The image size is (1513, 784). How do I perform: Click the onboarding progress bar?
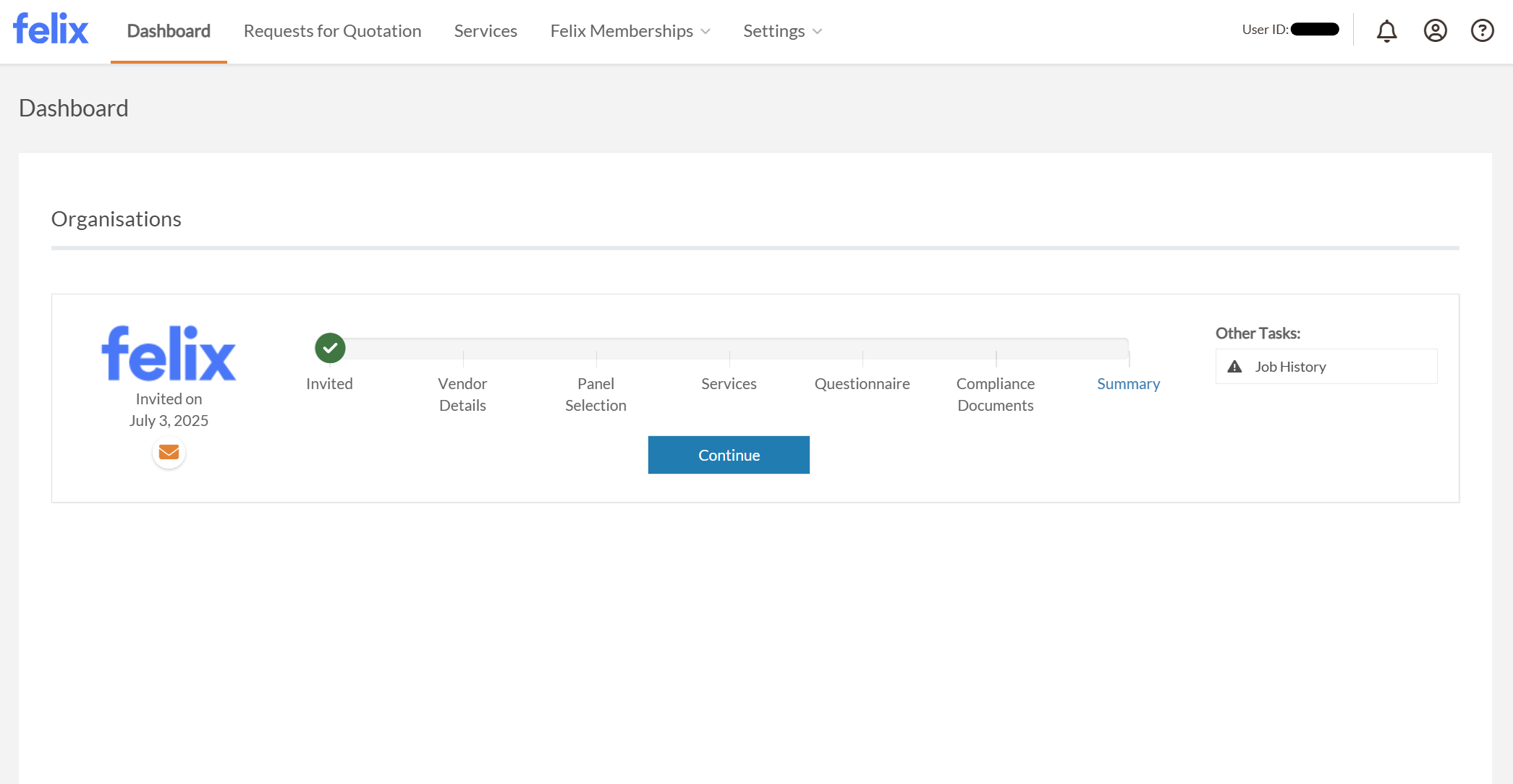pyautogui.click(x=729, y=348)
